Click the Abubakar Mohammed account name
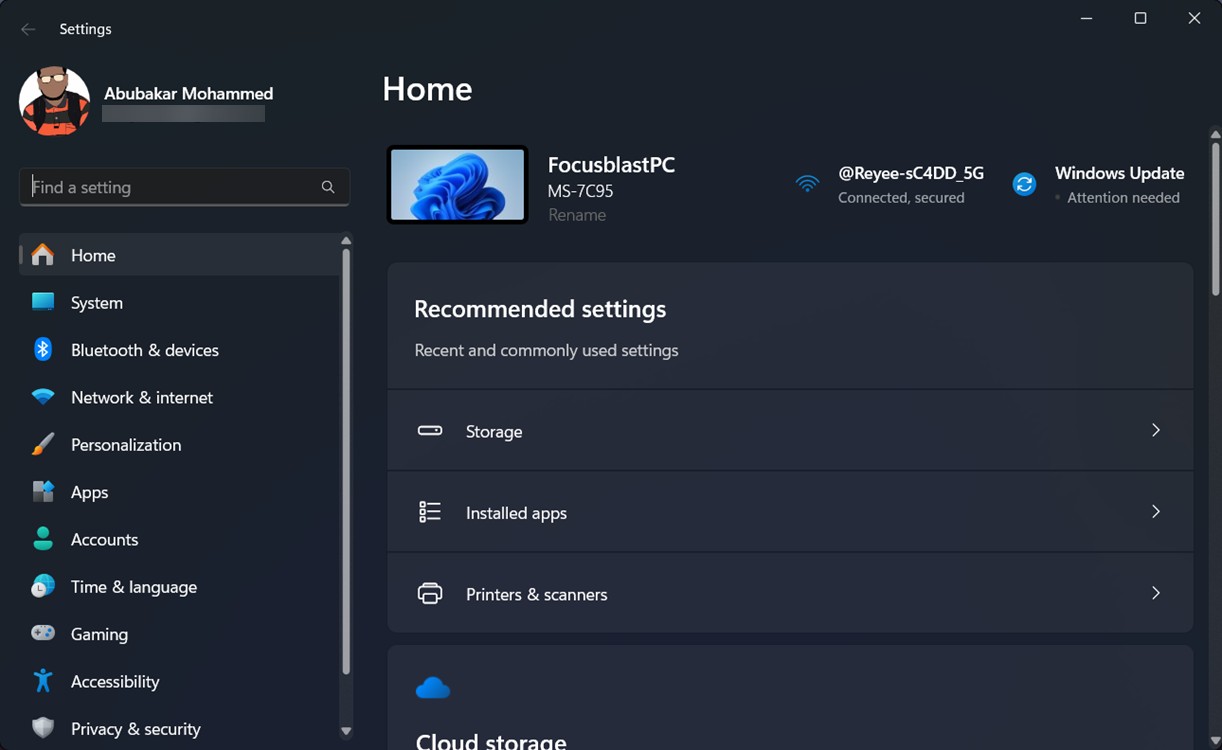Screen dimensions: 1222x750 [x=188, y=93]
